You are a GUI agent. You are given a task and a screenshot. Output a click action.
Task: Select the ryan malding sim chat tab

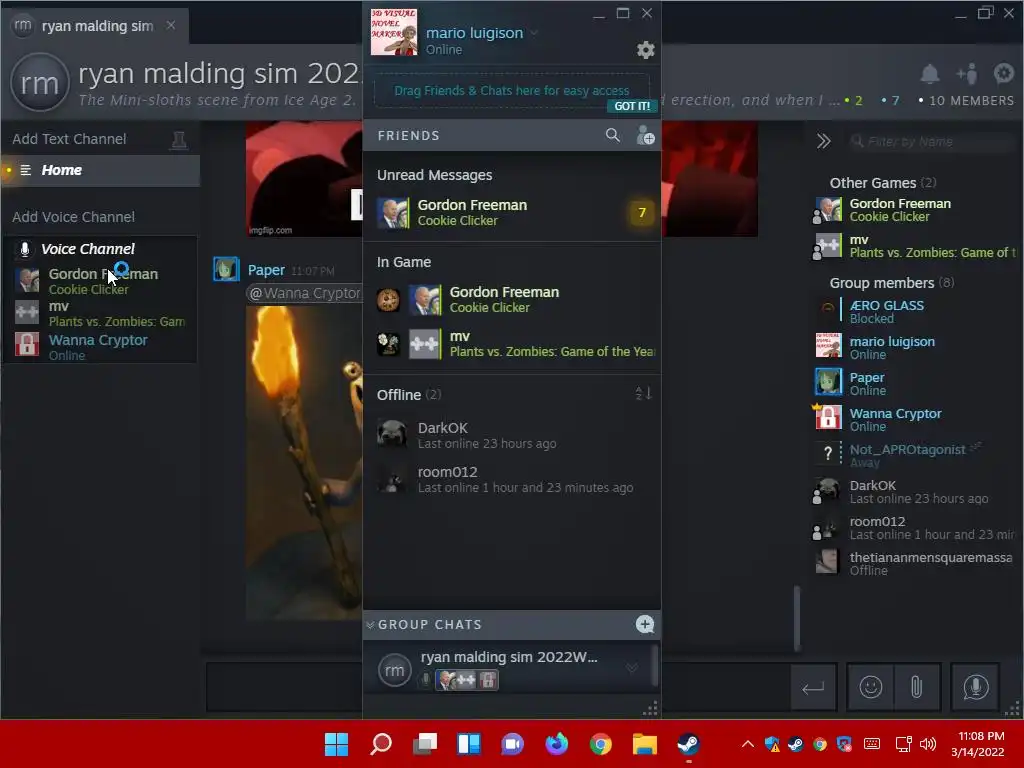tap(97, 26)
